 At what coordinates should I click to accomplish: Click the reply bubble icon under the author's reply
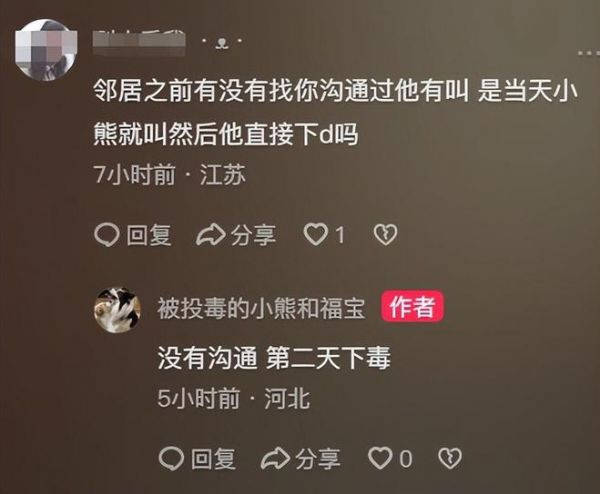point(171,458)
